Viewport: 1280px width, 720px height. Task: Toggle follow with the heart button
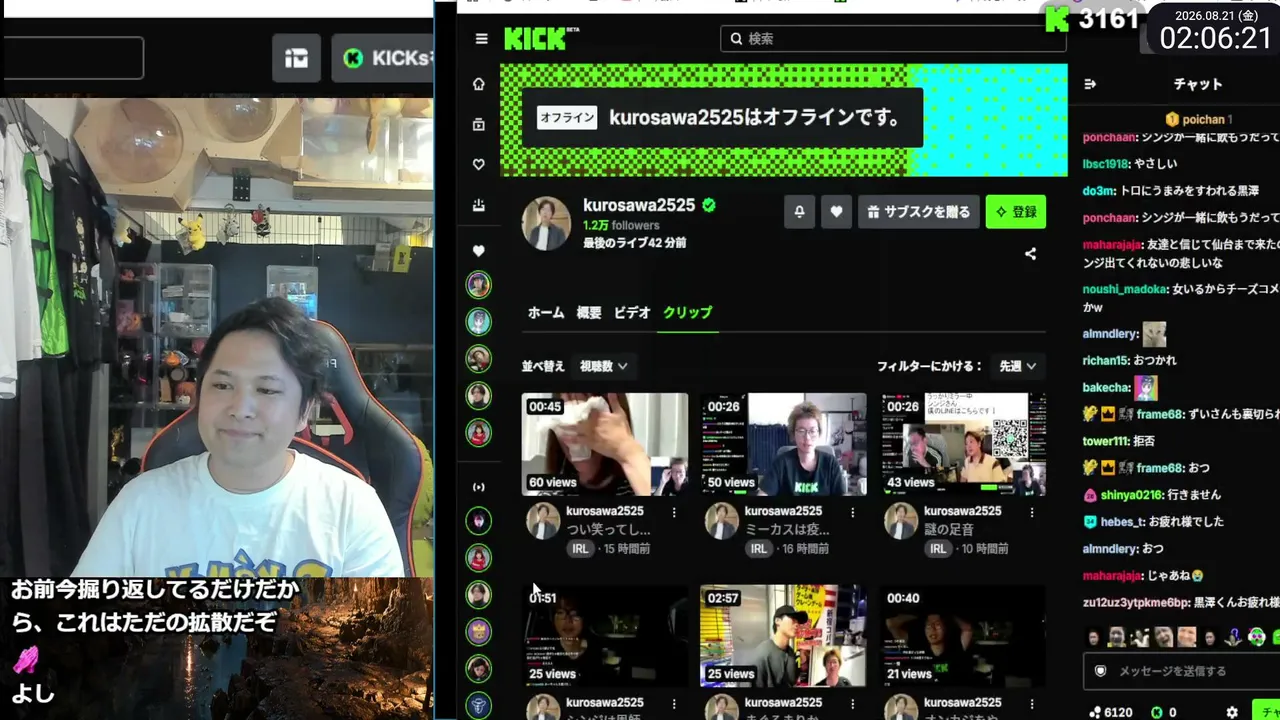click(x=836, y=212)
